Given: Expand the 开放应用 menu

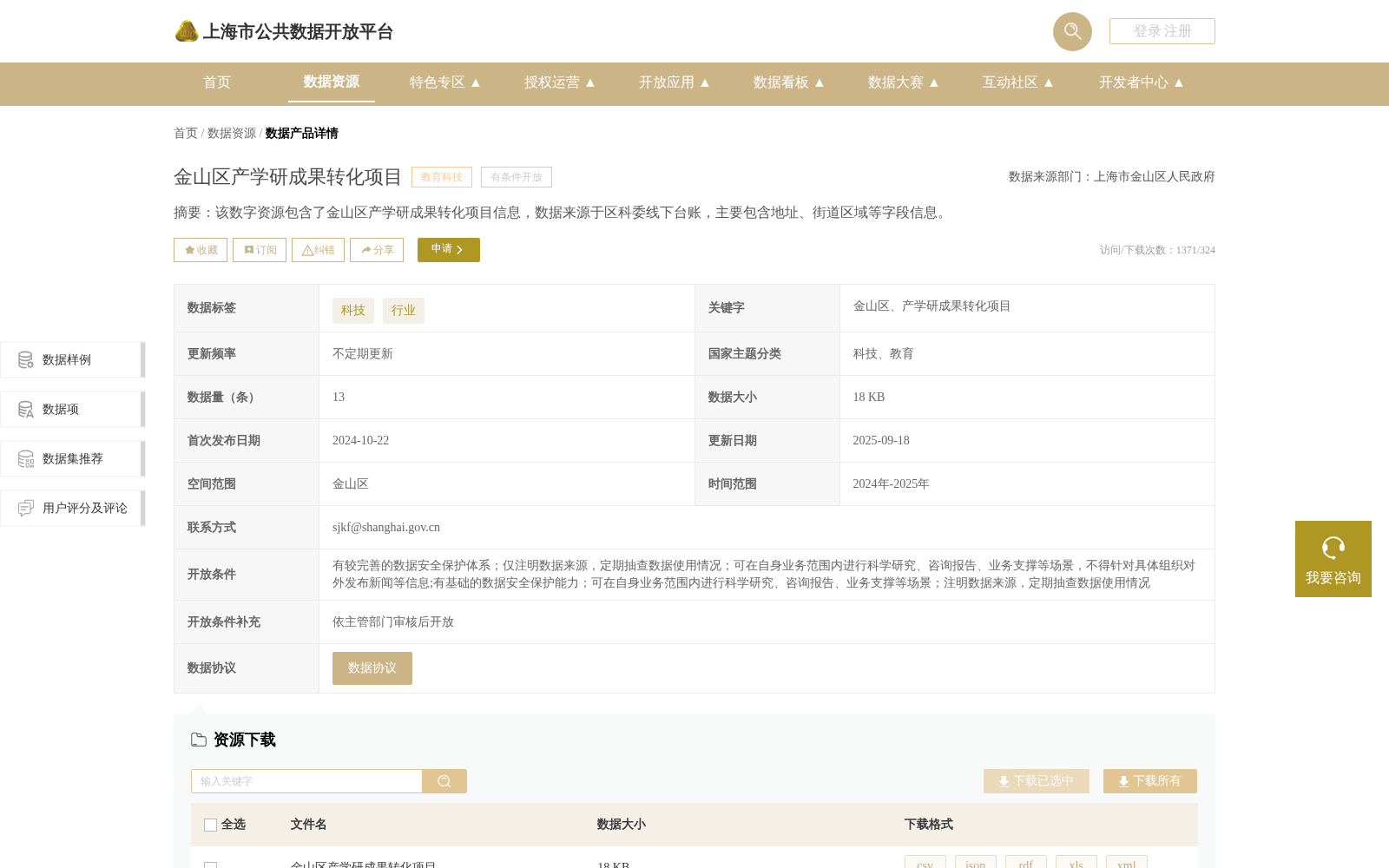Looking at the screenshot, I should click(x=674, y=82).
